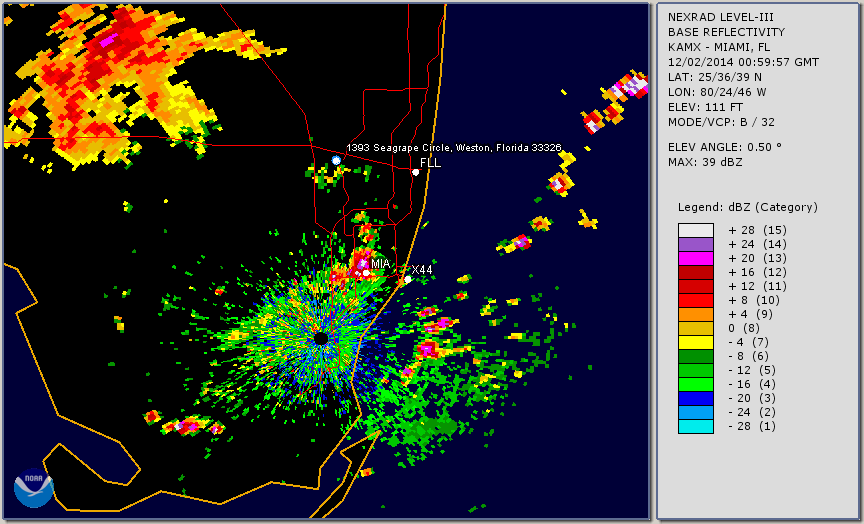
Task: Click the 0 (8) gold legend swatch
Action: (x=696, y=328)
